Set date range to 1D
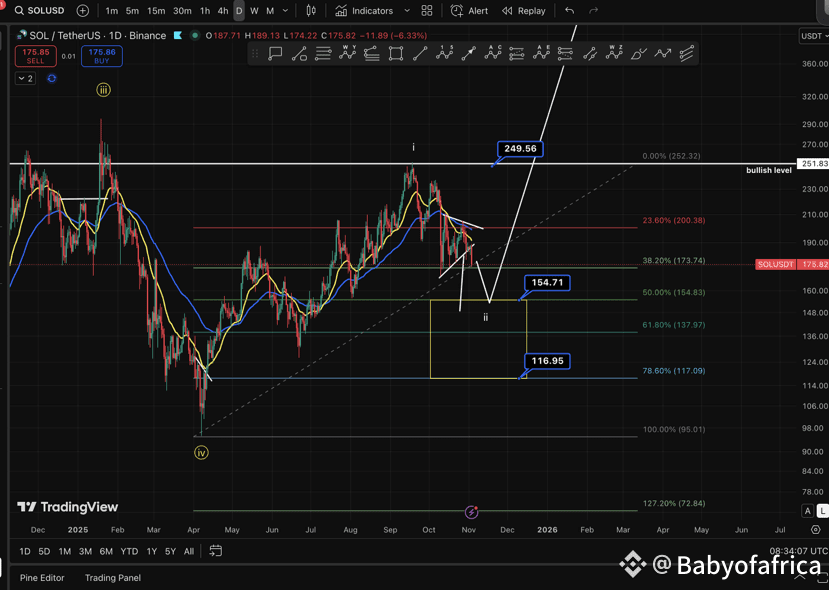The image size is (829, 590). tap(25, 551)
